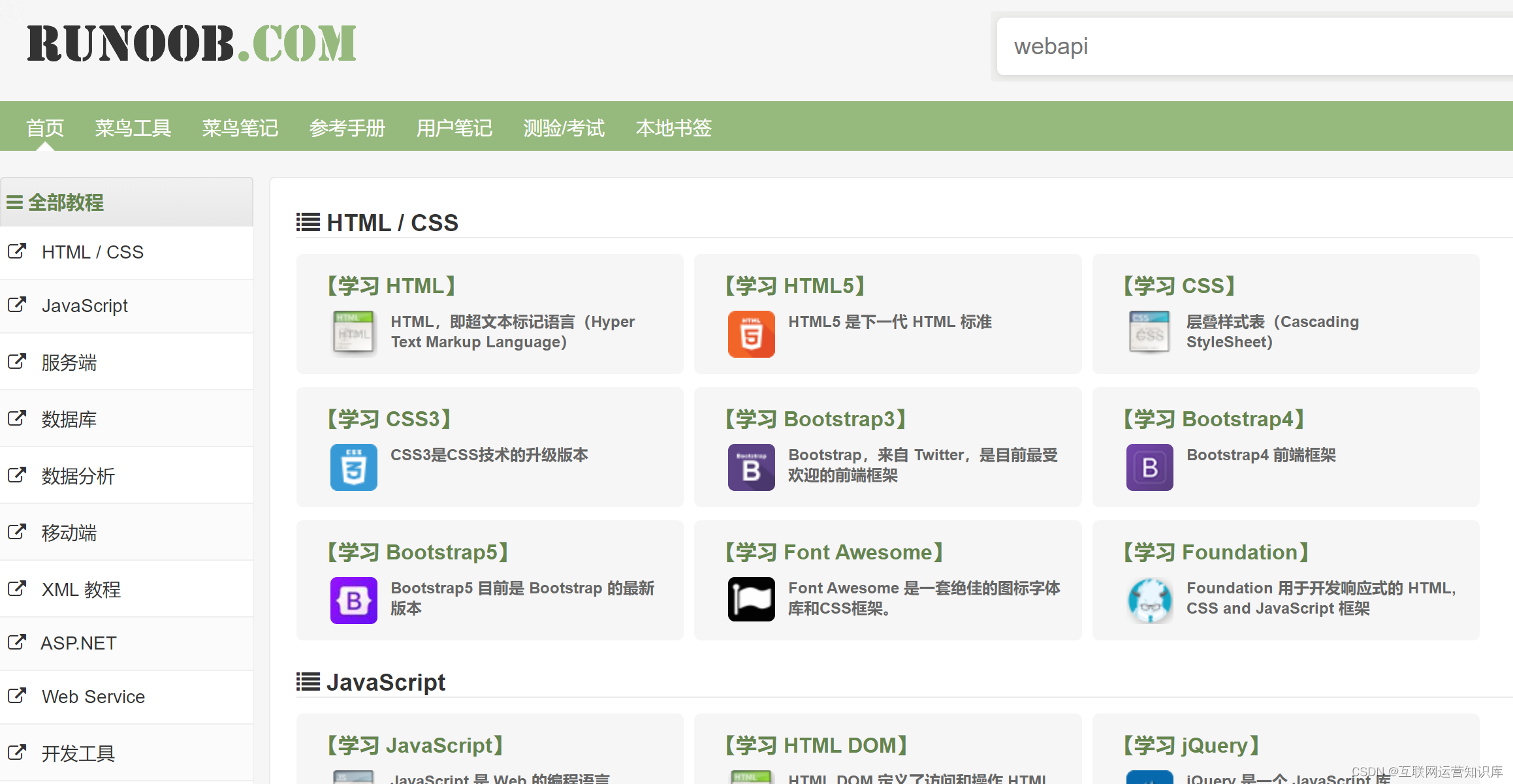This screenshot has width=1513, height=784.
Task: Click external-link icon next to XML 教程
Action: pyautogui.click(x=17, y=589)
